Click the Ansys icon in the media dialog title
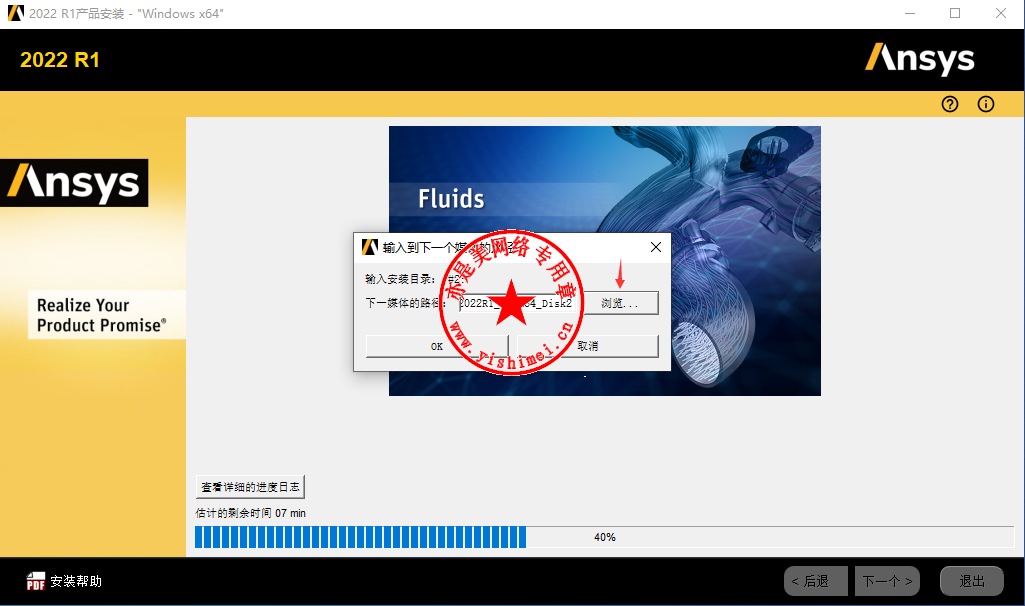 pyautogui.click(x=370, y=247)
